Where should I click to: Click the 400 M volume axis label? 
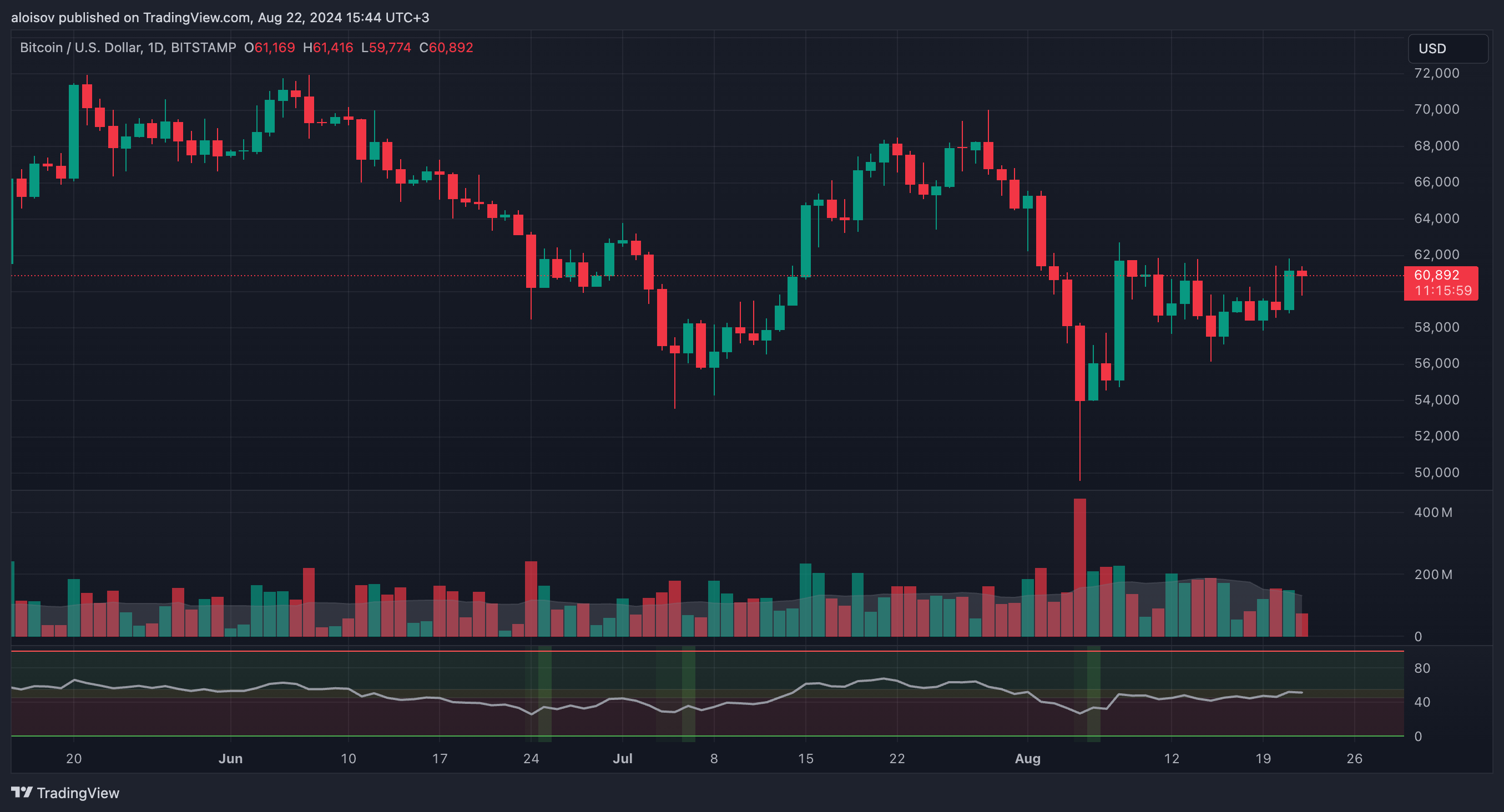click(x=1433, y=512)
